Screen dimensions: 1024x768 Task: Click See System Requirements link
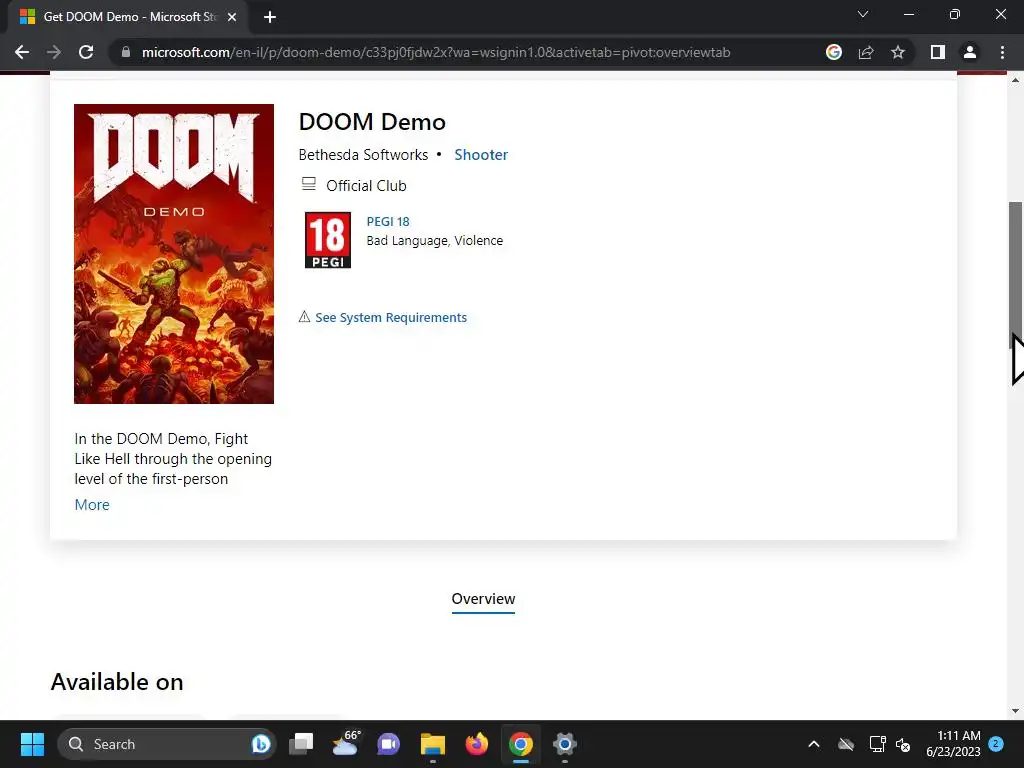point(391,317)
